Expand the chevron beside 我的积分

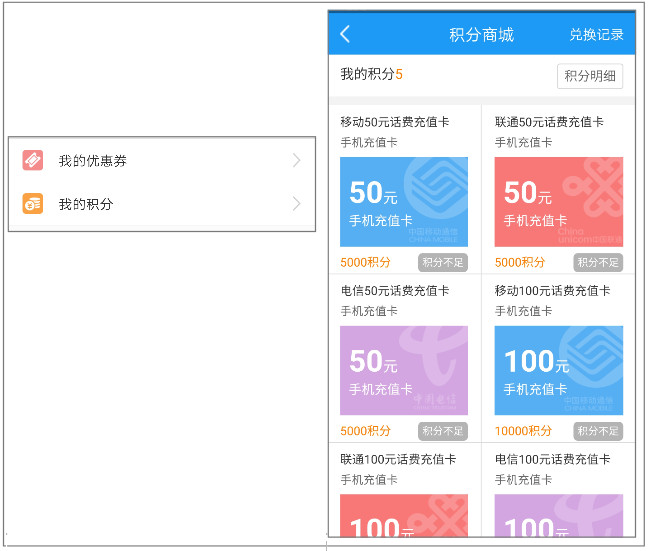click(x=296, y=204)
